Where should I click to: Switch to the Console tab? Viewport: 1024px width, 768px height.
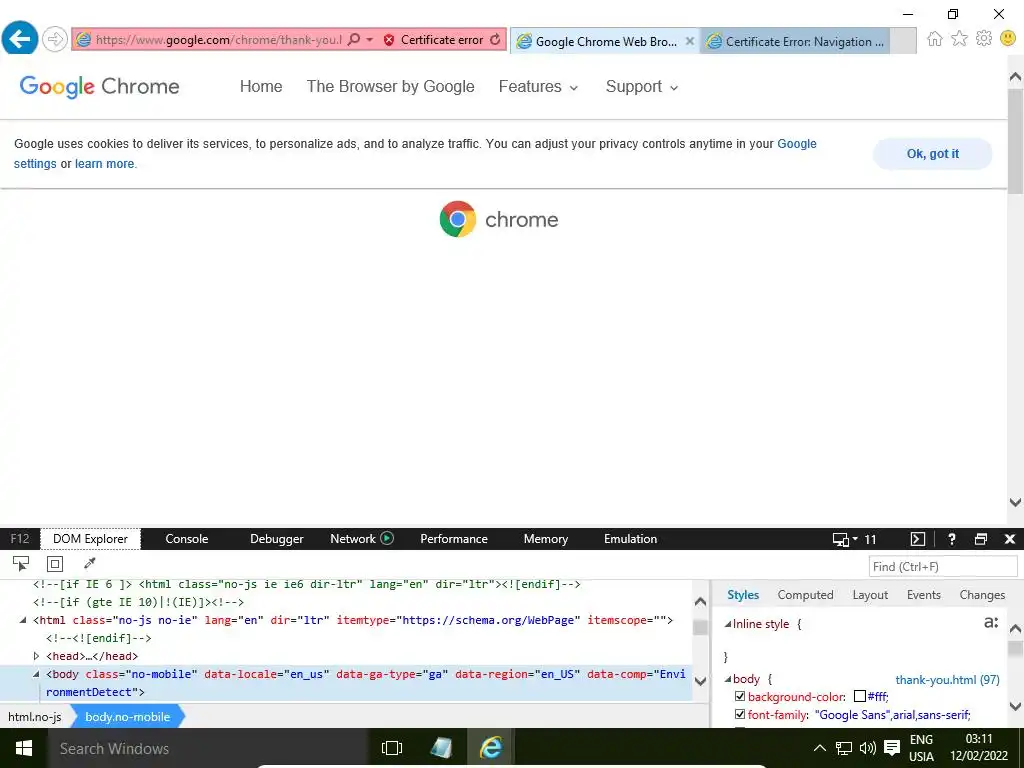(187, 539)
